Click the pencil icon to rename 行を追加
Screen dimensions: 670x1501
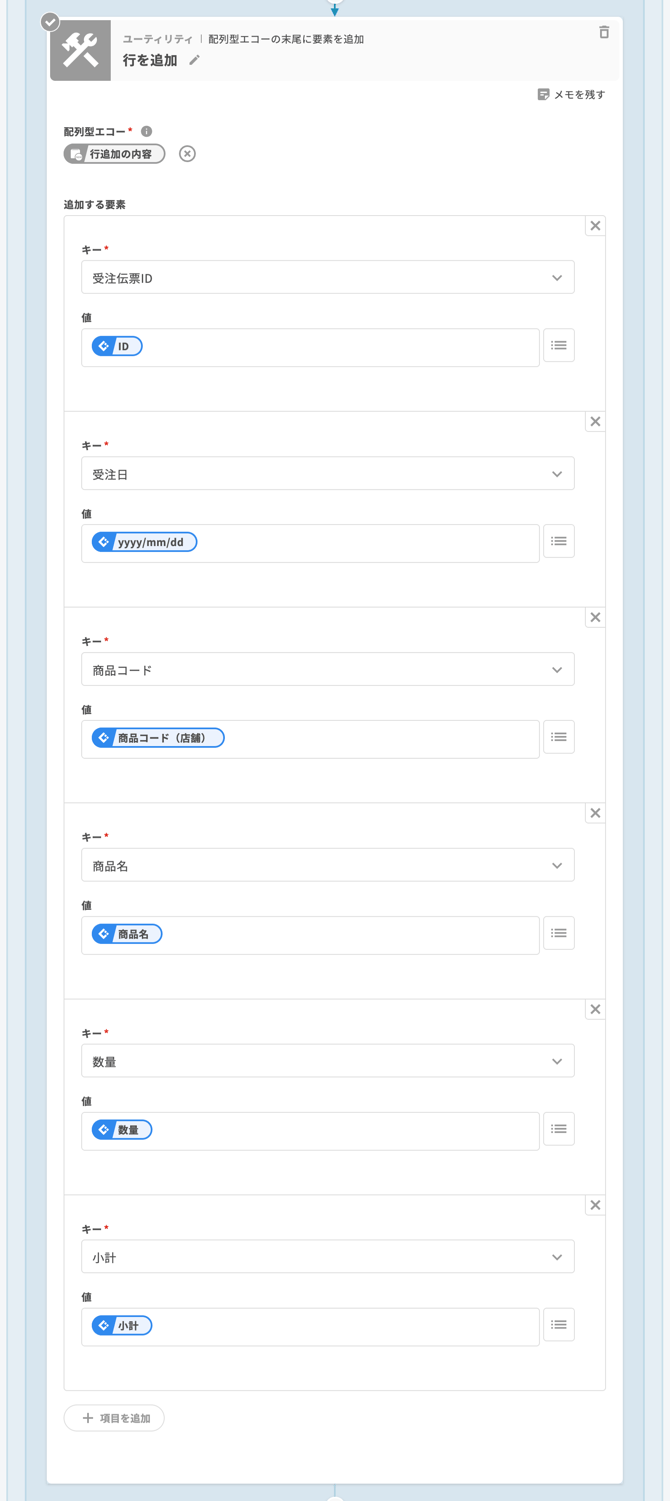point(194,61)
